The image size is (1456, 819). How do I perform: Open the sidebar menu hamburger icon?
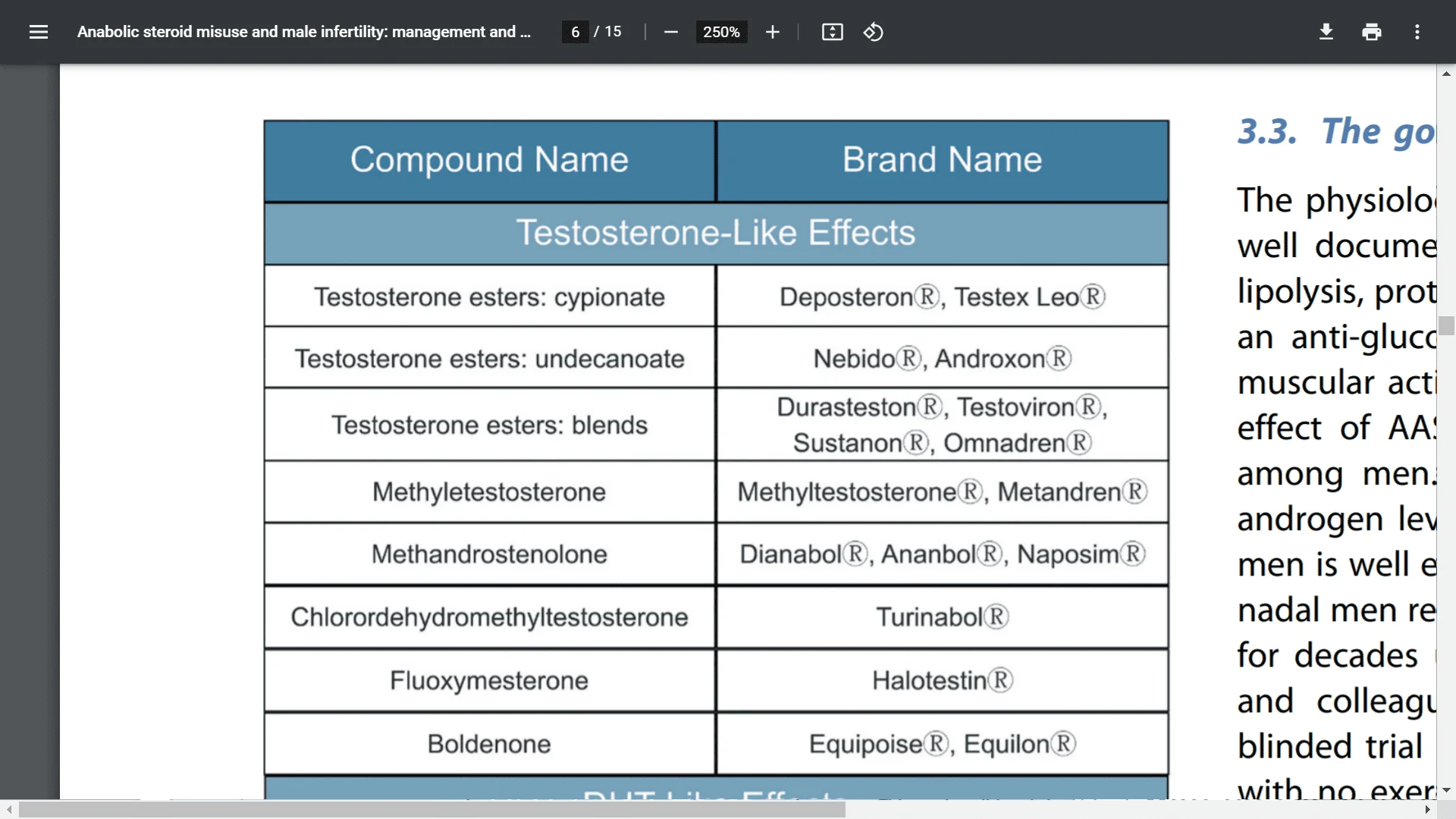39,32
